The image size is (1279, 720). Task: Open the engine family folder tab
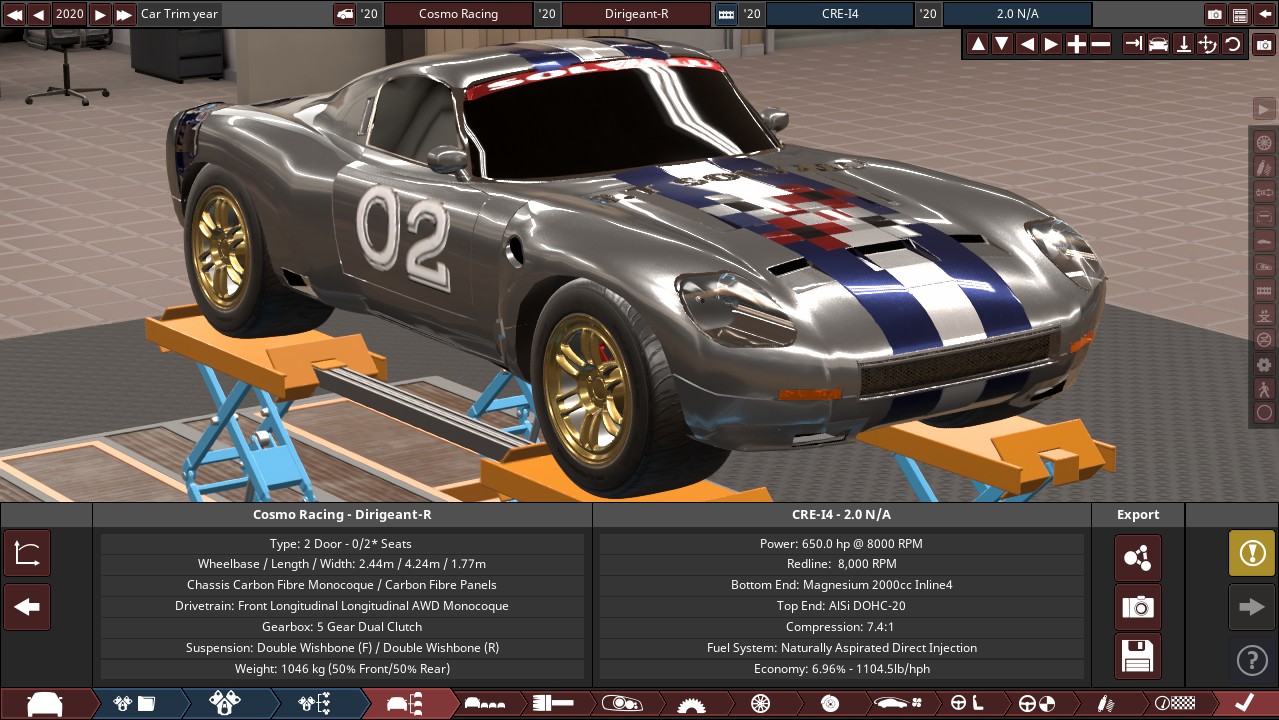click(x=135, y=703)
